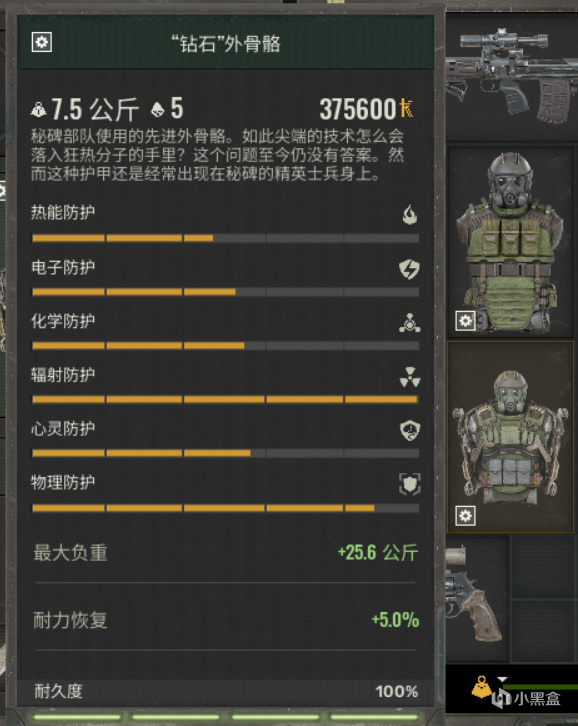Click the gear icon in tooltip header
Screen dimensions: 578x726
tap(42, 43)
